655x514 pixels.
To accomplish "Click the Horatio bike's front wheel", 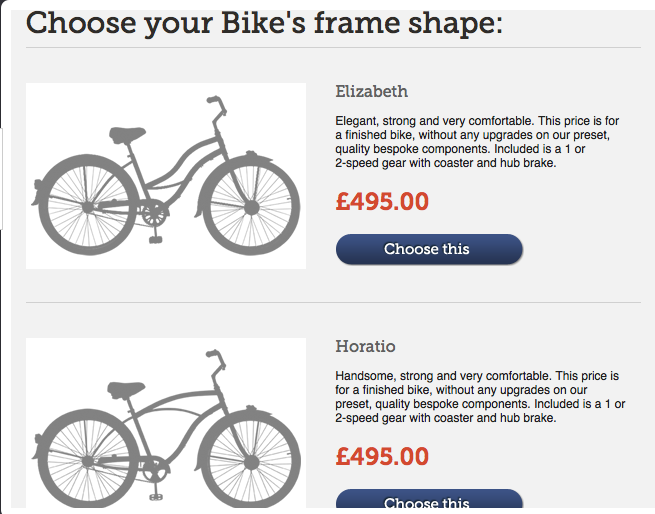I will [x=251, y=460].
